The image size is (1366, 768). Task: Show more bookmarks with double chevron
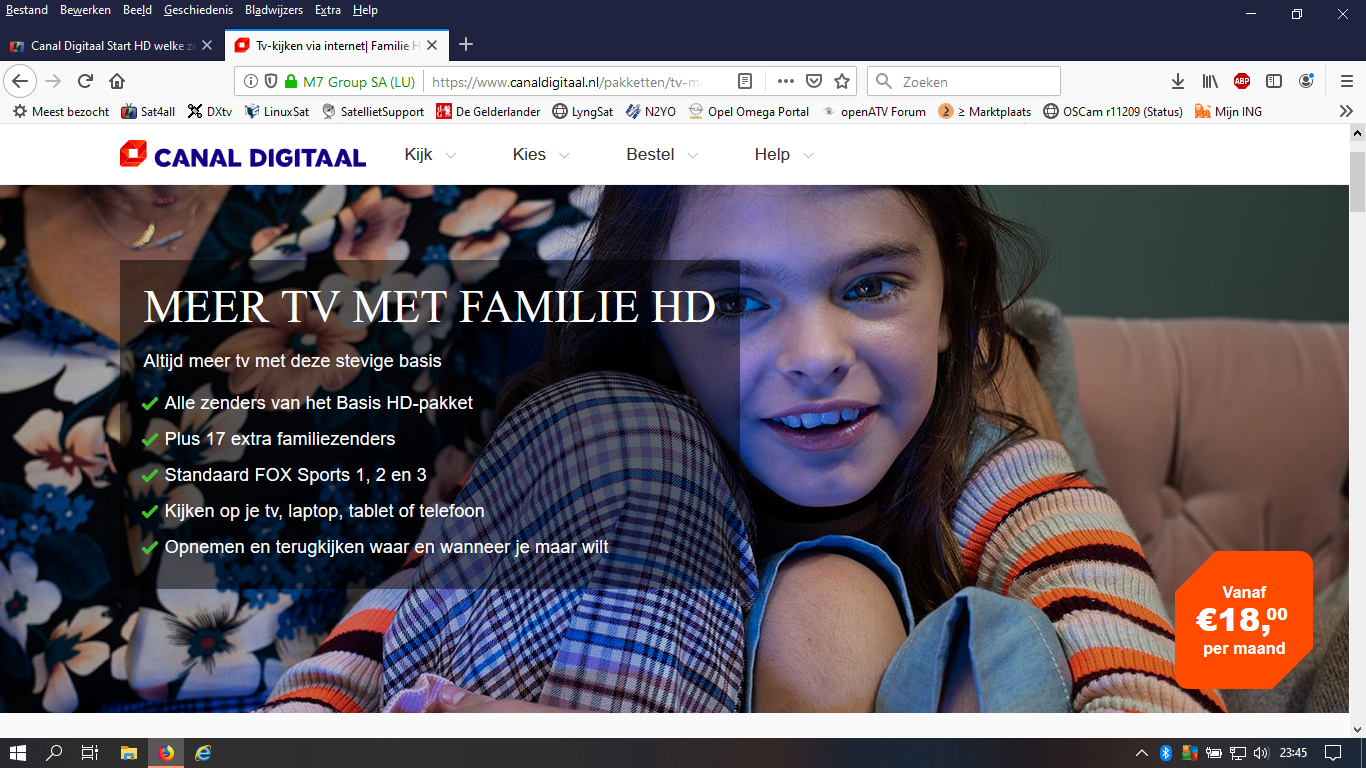coord(1346,111)
